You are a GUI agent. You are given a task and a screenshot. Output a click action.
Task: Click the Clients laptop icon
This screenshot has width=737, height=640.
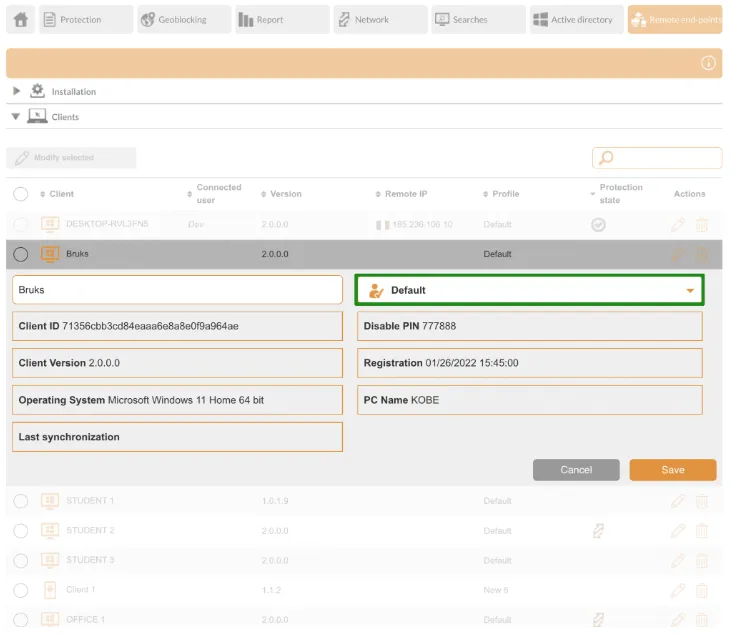click(37, 116)
